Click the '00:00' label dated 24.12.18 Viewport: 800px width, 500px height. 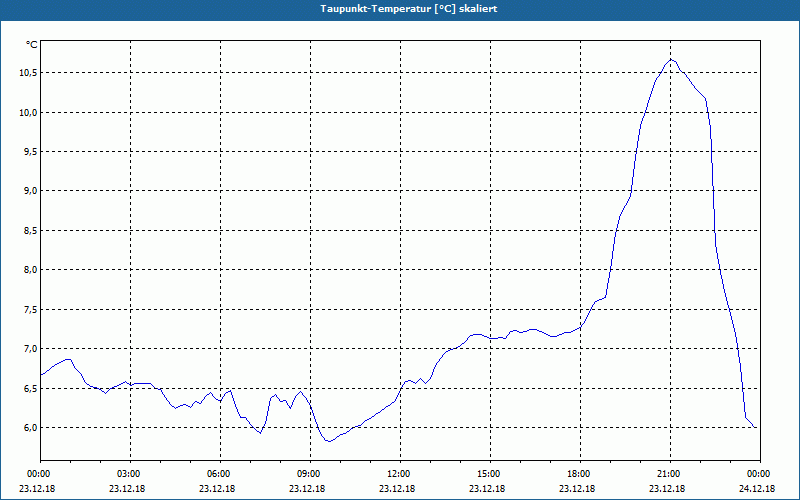(x=760, y=474)
